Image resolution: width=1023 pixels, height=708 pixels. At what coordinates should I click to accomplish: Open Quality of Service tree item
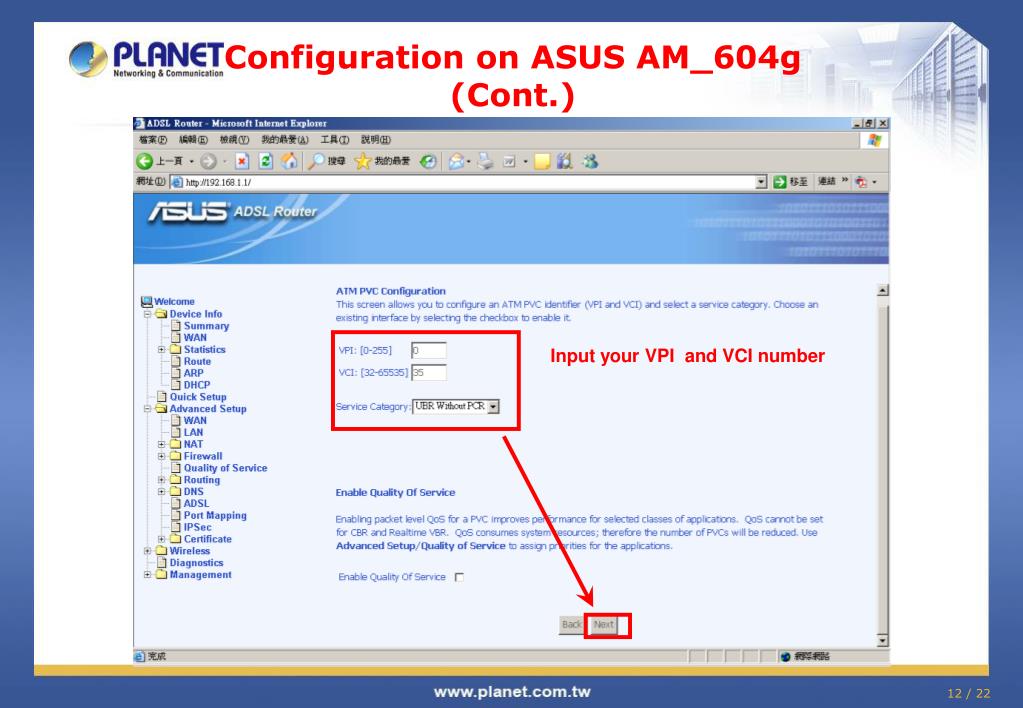[225, 468]
